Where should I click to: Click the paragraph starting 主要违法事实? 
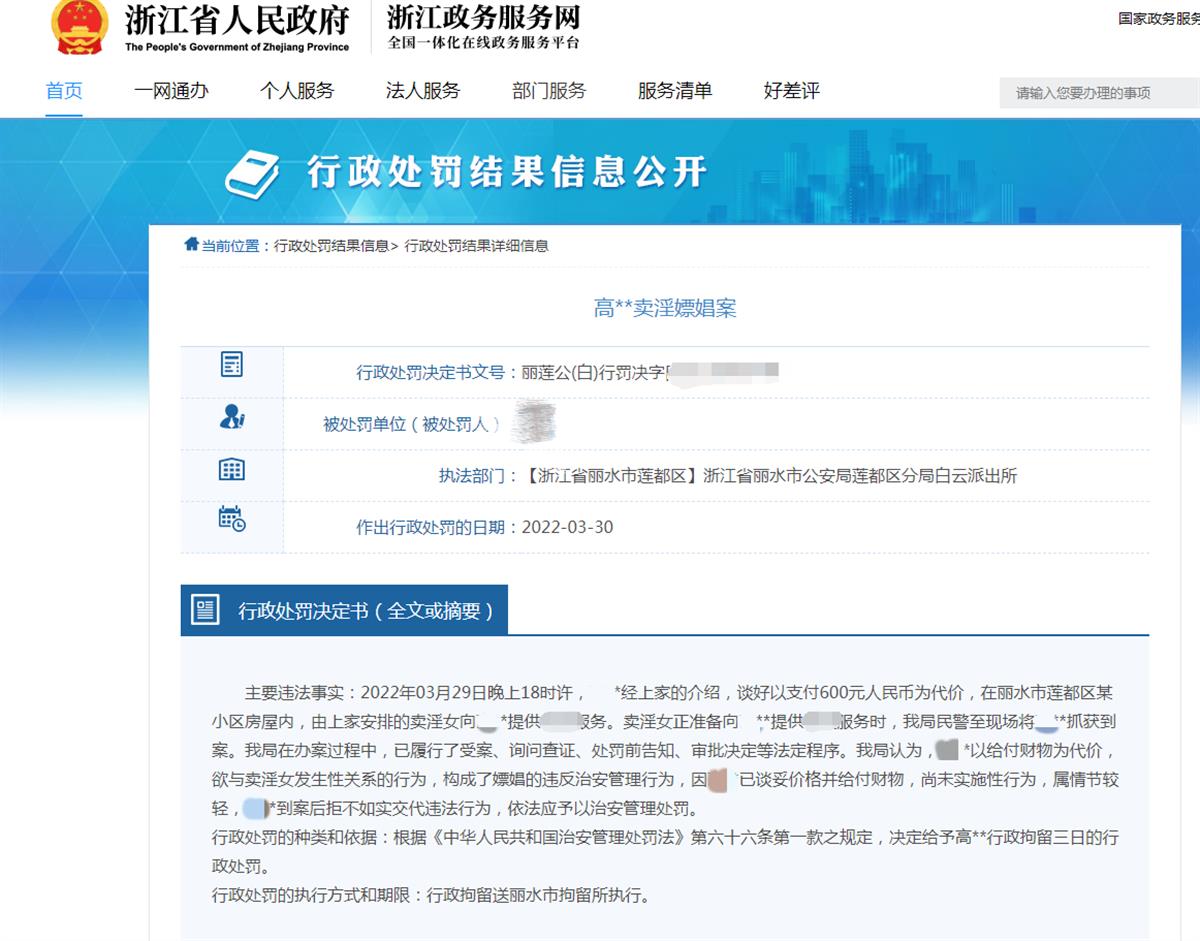pyautogui.click(x=665, y=750)
